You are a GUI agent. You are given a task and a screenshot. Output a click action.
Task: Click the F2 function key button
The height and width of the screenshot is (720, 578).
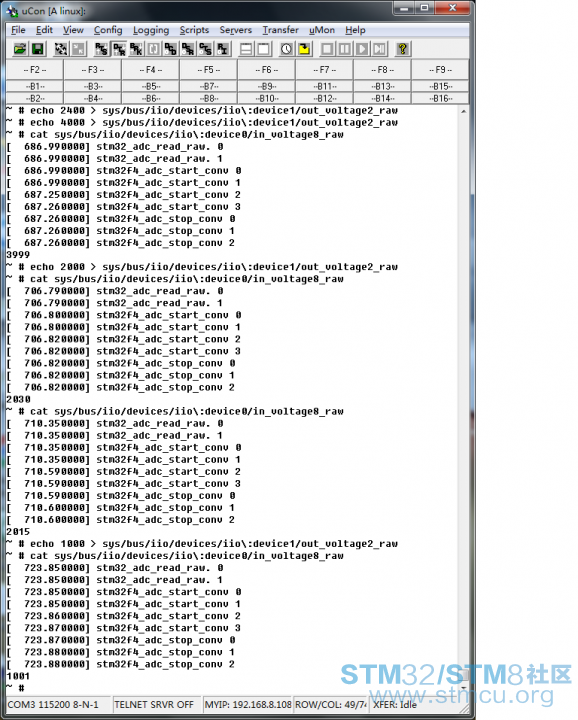point(35,70)
